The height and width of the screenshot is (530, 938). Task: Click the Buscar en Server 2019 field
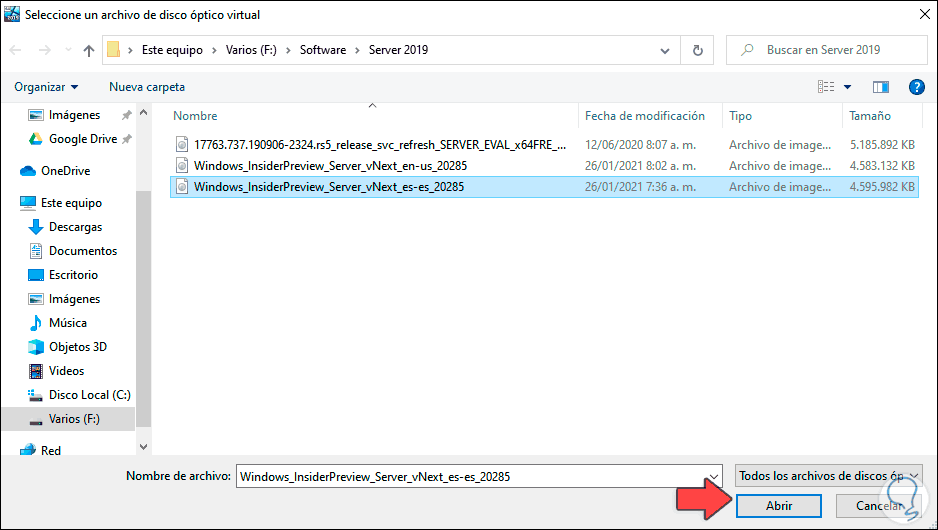point(827,50)
